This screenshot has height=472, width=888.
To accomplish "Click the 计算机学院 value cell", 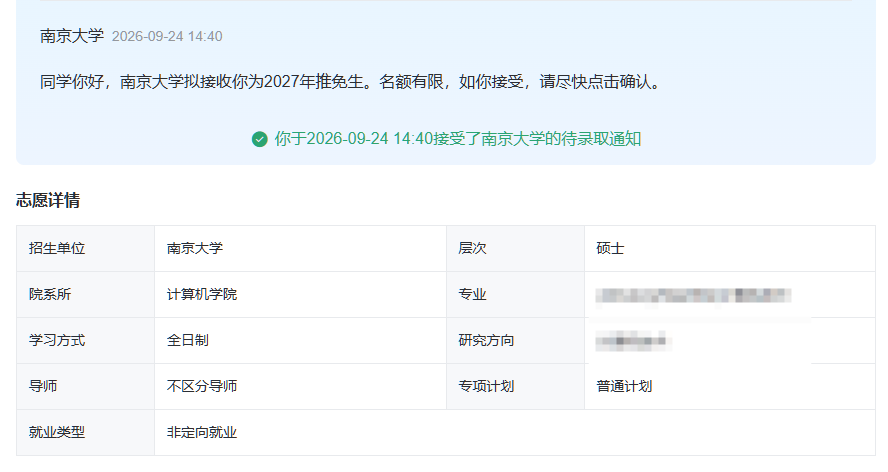I will click(x=301, y=295).
